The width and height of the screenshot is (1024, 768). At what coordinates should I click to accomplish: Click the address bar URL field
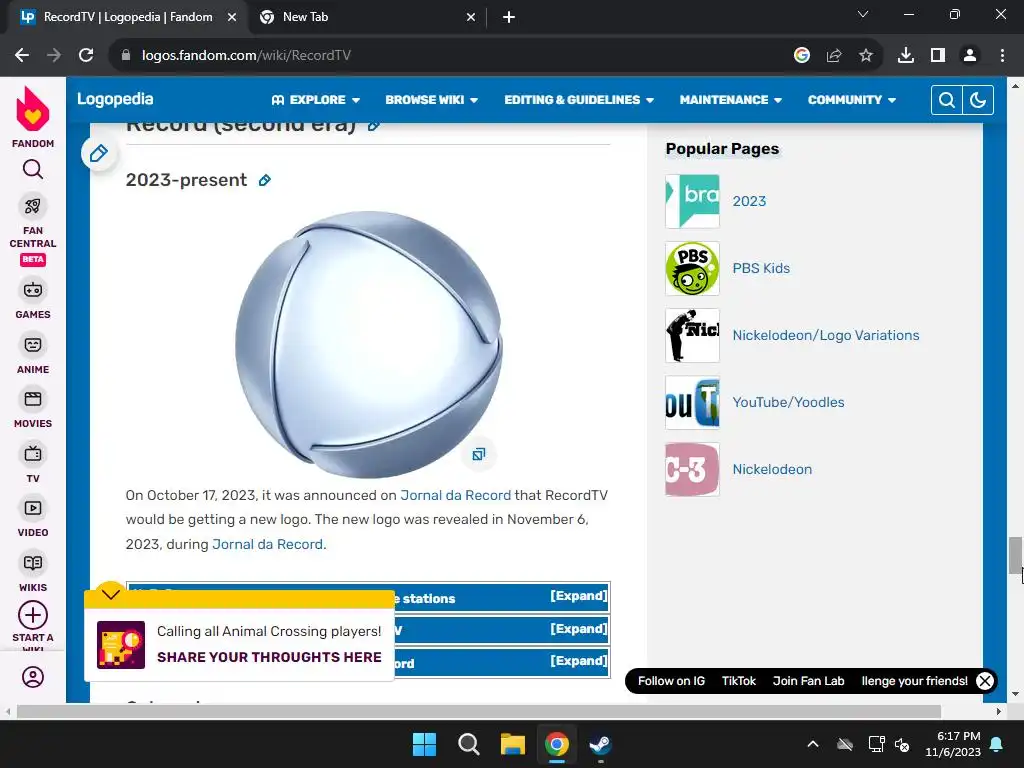coord(451,56)
